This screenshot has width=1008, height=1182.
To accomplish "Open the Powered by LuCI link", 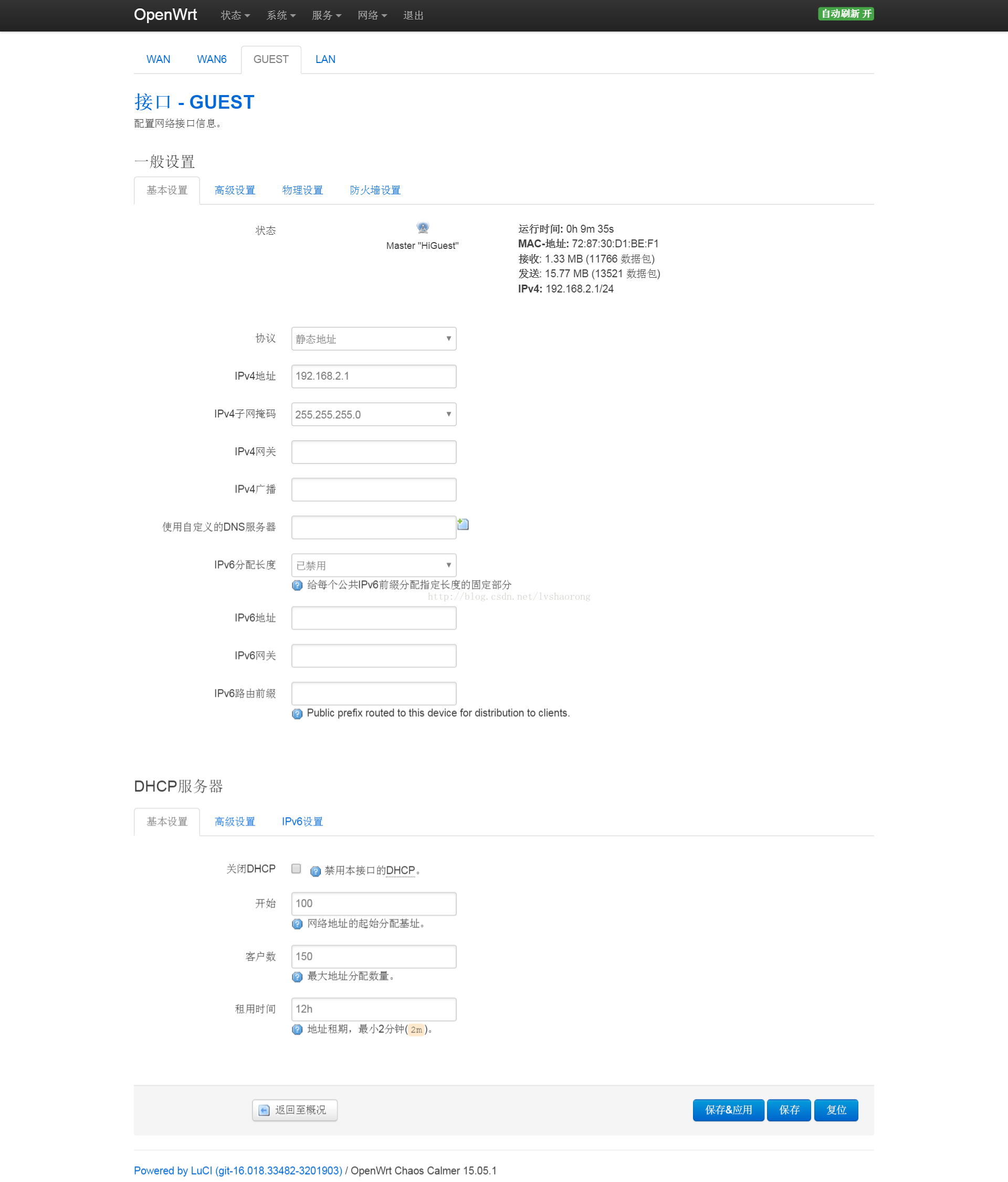I will click(x=238, y=1170).
